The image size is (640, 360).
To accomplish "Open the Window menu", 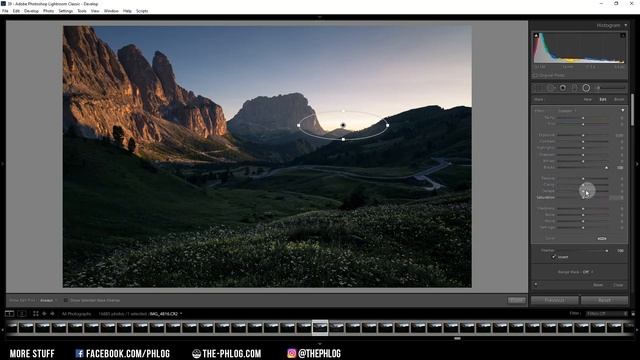I will 111,11.
